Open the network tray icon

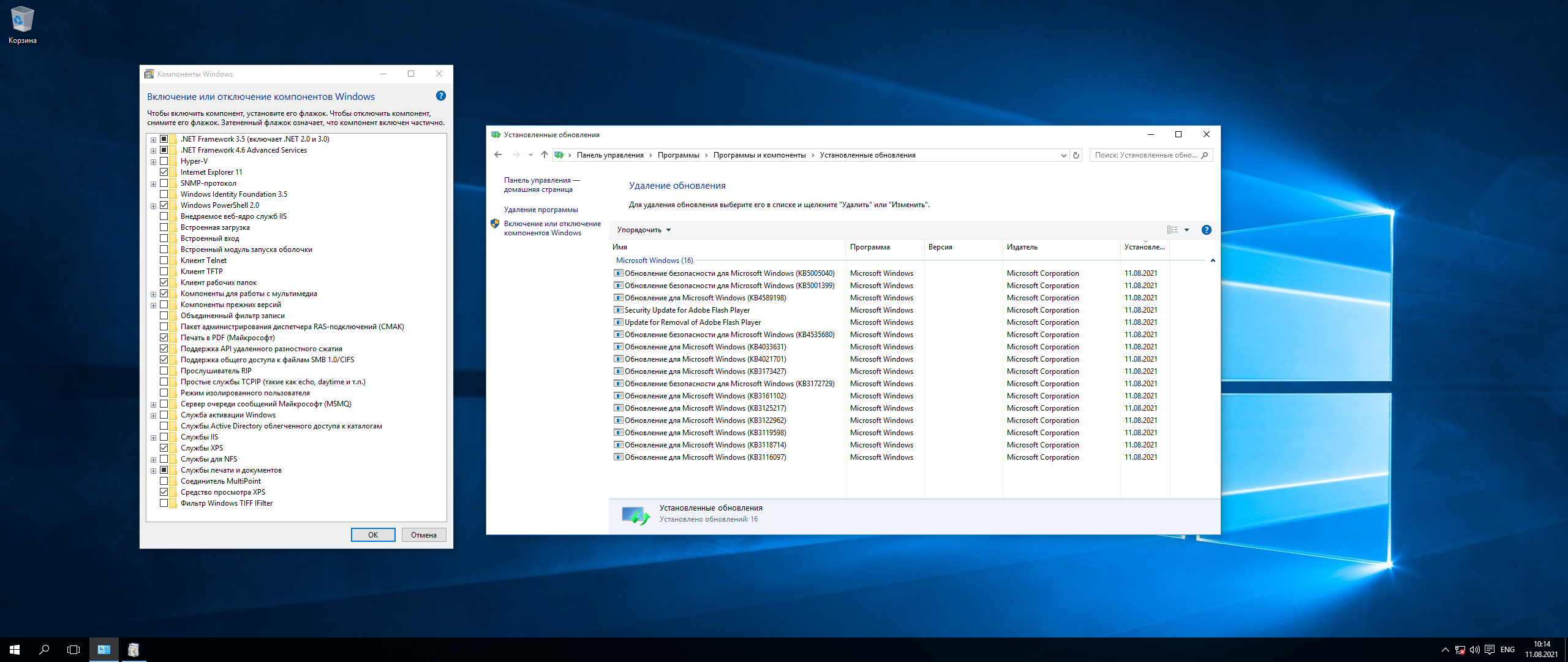(x=1460, y=650)
